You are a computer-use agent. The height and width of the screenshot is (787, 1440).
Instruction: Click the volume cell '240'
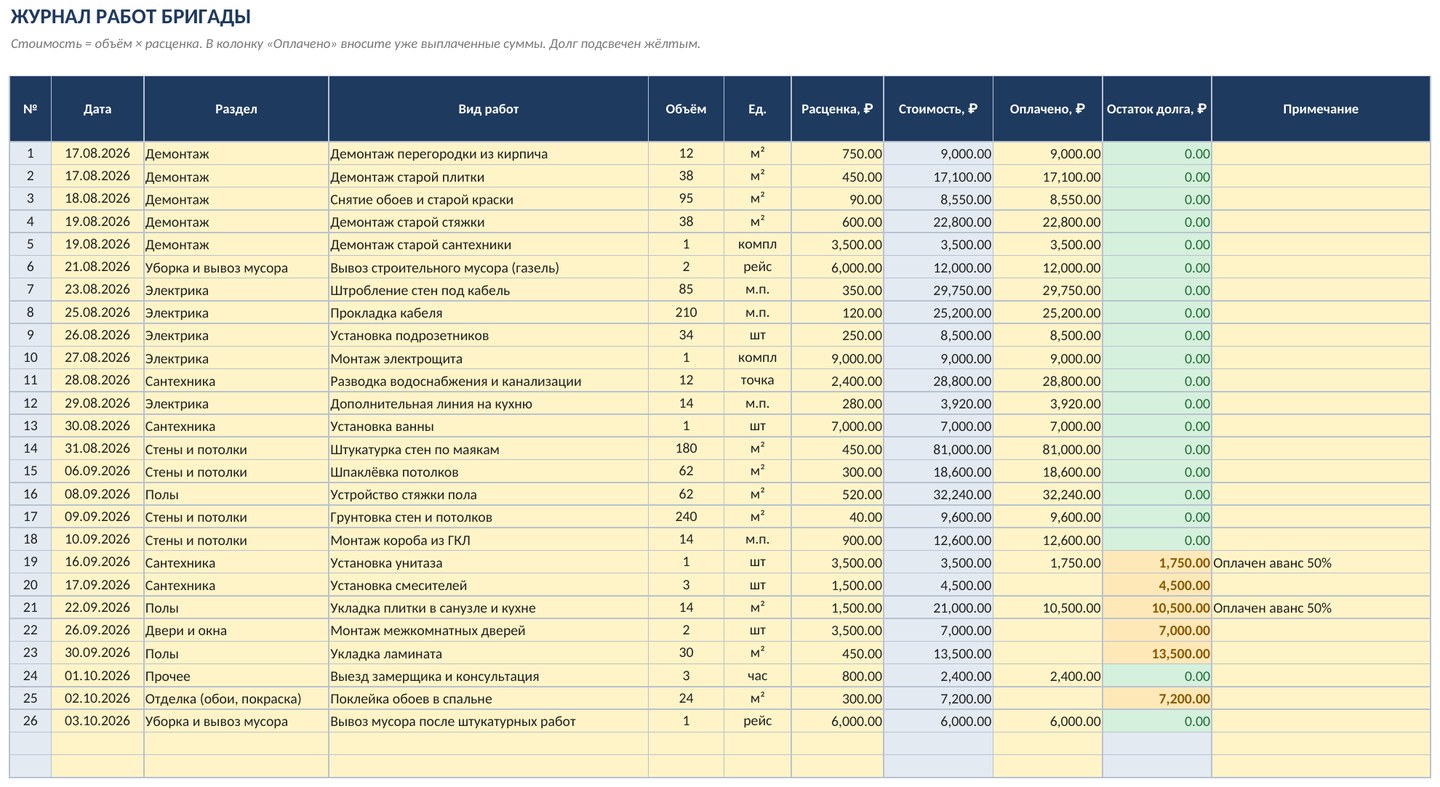(686, 517)
